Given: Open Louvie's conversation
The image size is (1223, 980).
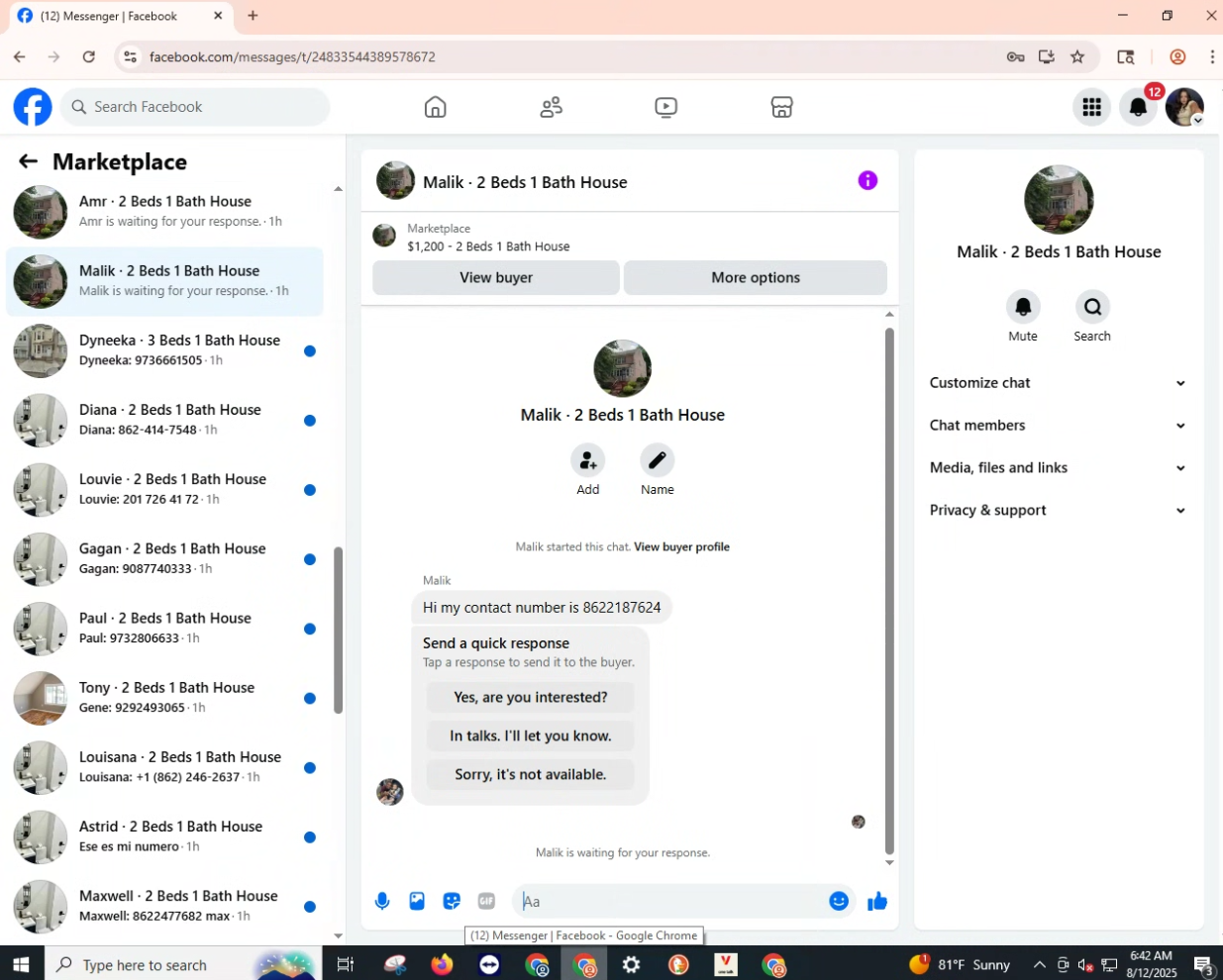Looking at the screenshot, I should point(164,489).
